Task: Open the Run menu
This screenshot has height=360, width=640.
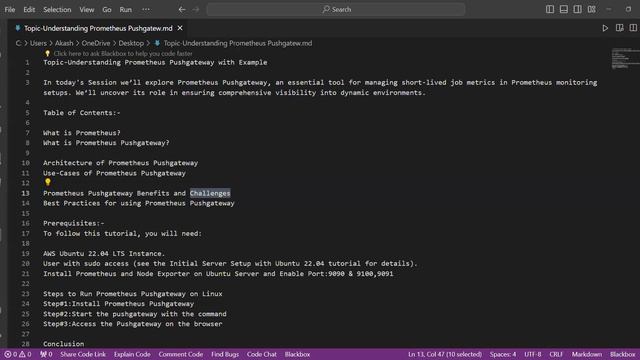Action: click(x=126, y=9)
